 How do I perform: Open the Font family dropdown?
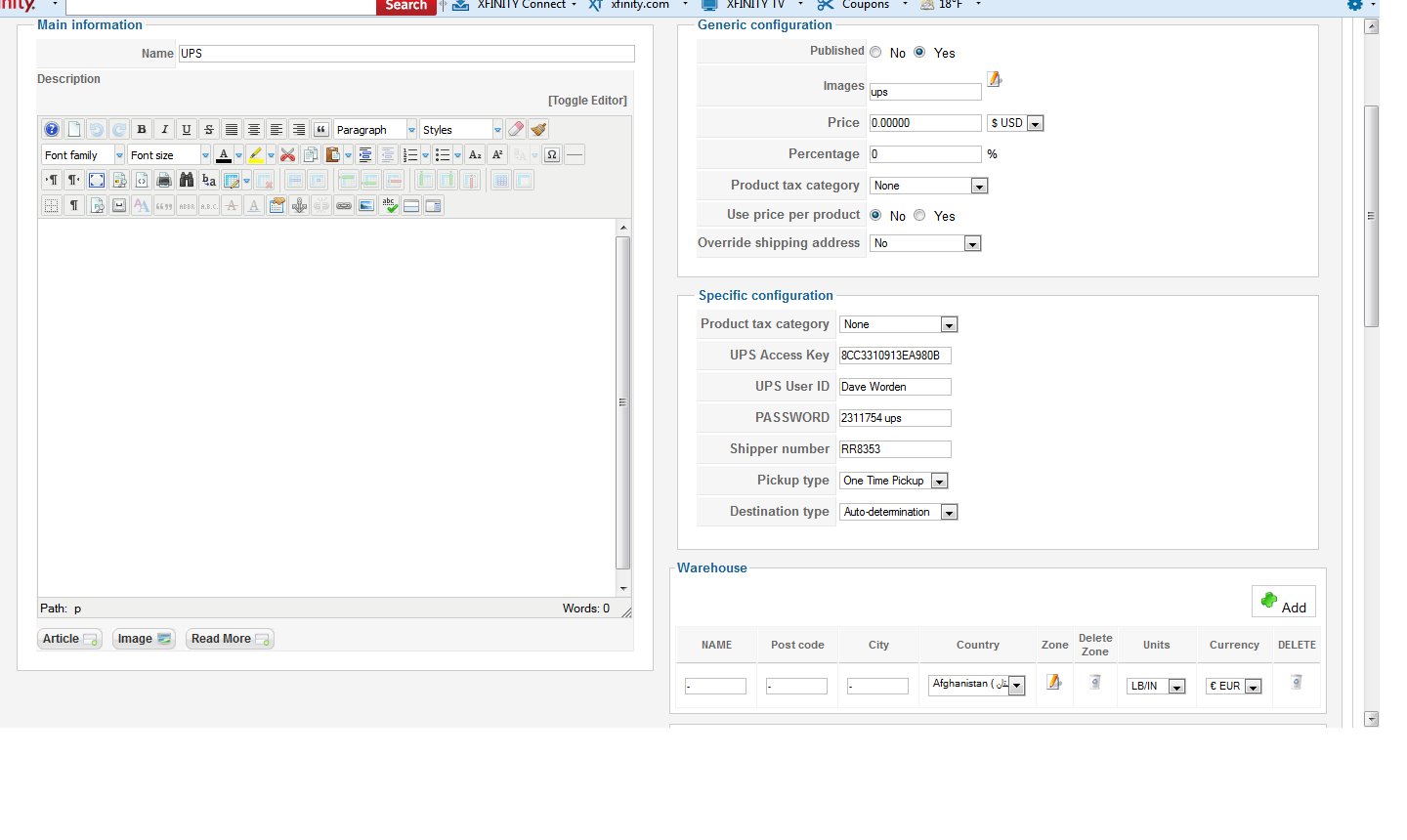[83, 154]
